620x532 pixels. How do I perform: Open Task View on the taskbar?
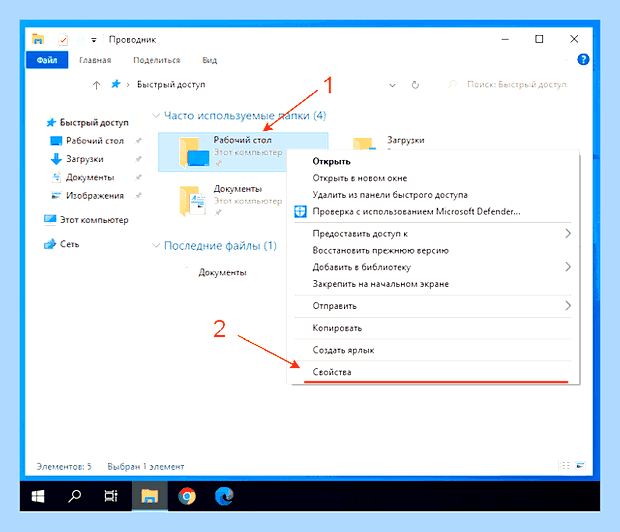click(111, 496)
